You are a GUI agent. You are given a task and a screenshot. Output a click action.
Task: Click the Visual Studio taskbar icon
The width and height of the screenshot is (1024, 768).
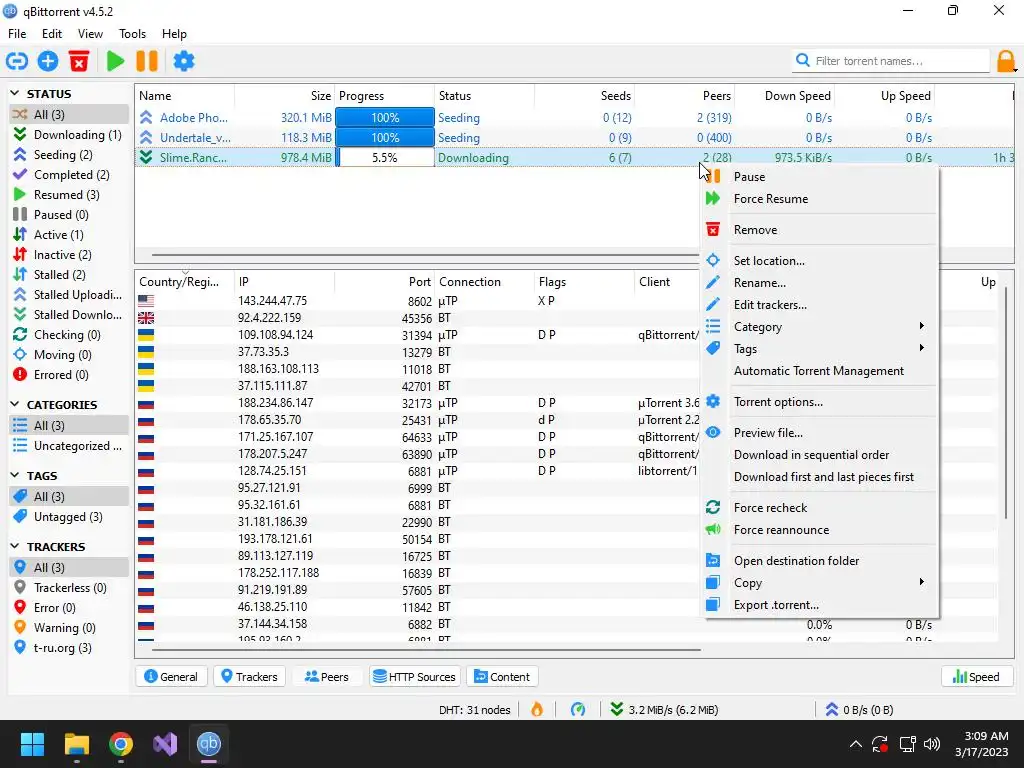coord(165,744)
